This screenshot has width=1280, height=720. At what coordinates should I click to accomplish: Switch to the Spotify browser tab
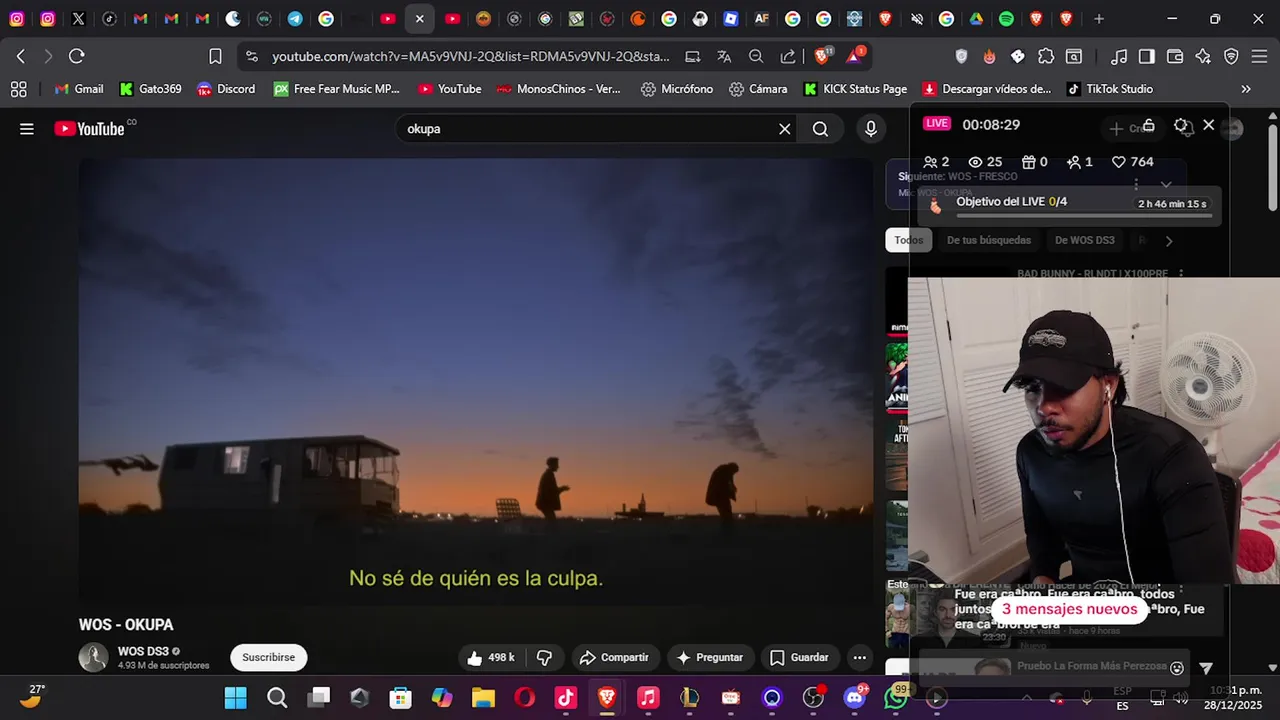click(x=1006, y=19)
